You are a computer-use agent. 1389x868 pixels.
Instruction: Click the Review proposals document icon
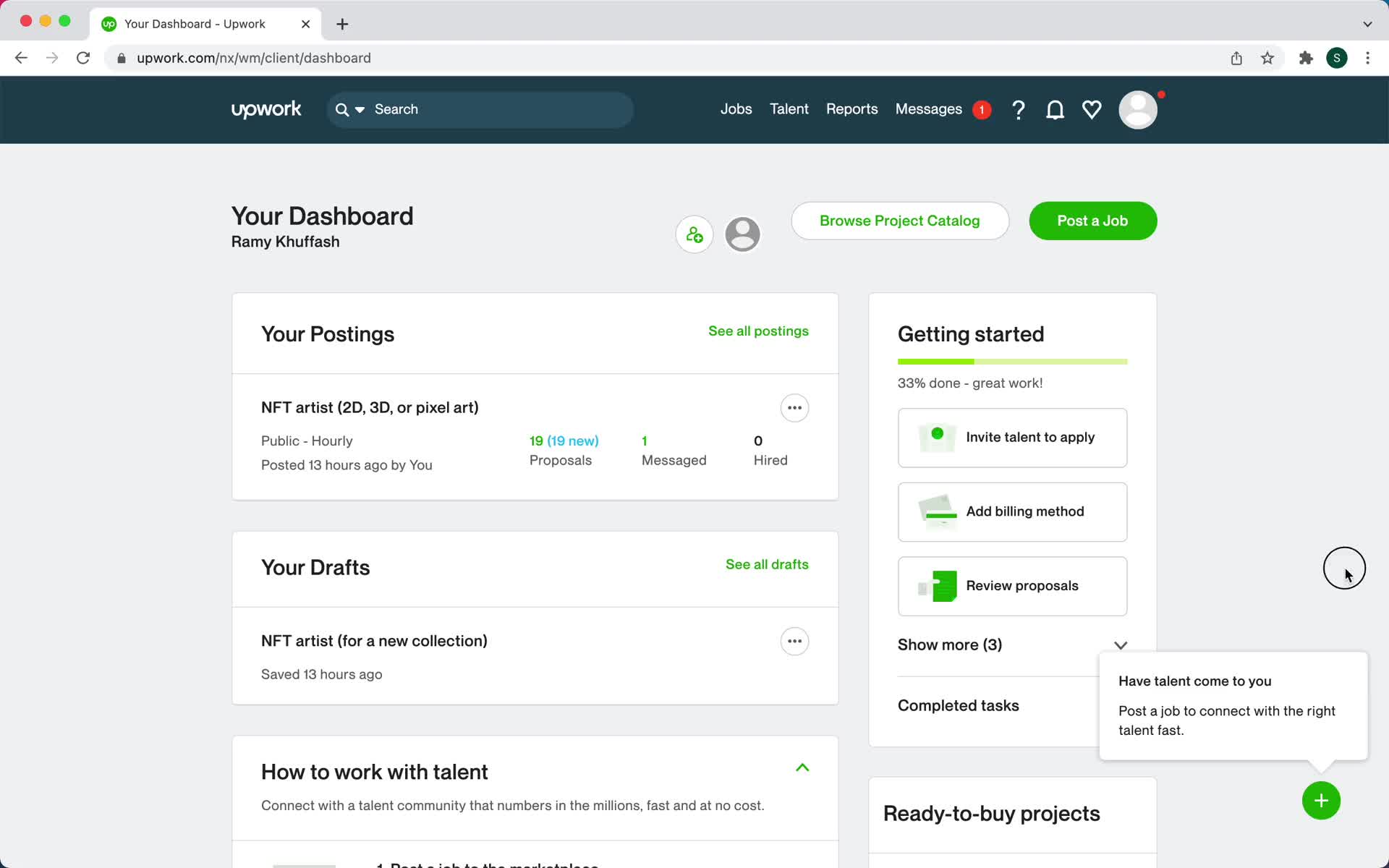[x=937, y=586]
